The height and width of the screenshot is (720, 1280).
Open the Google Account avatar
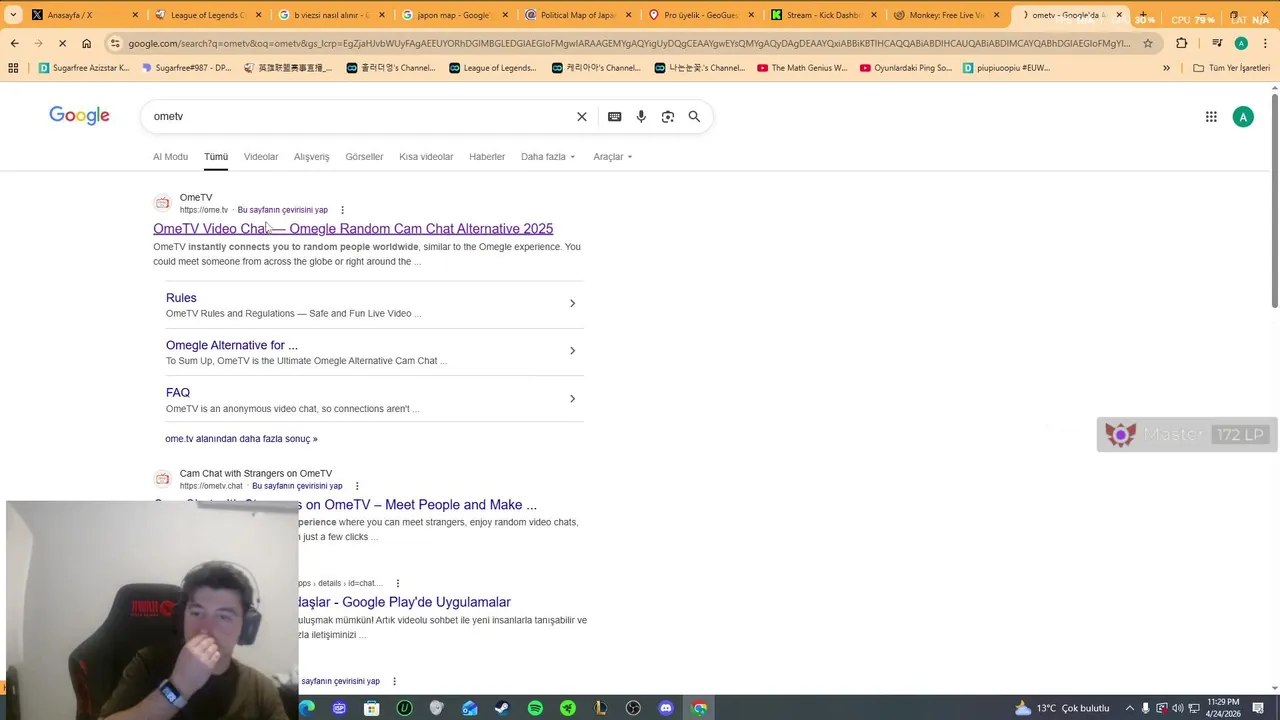coord(1243,117)
